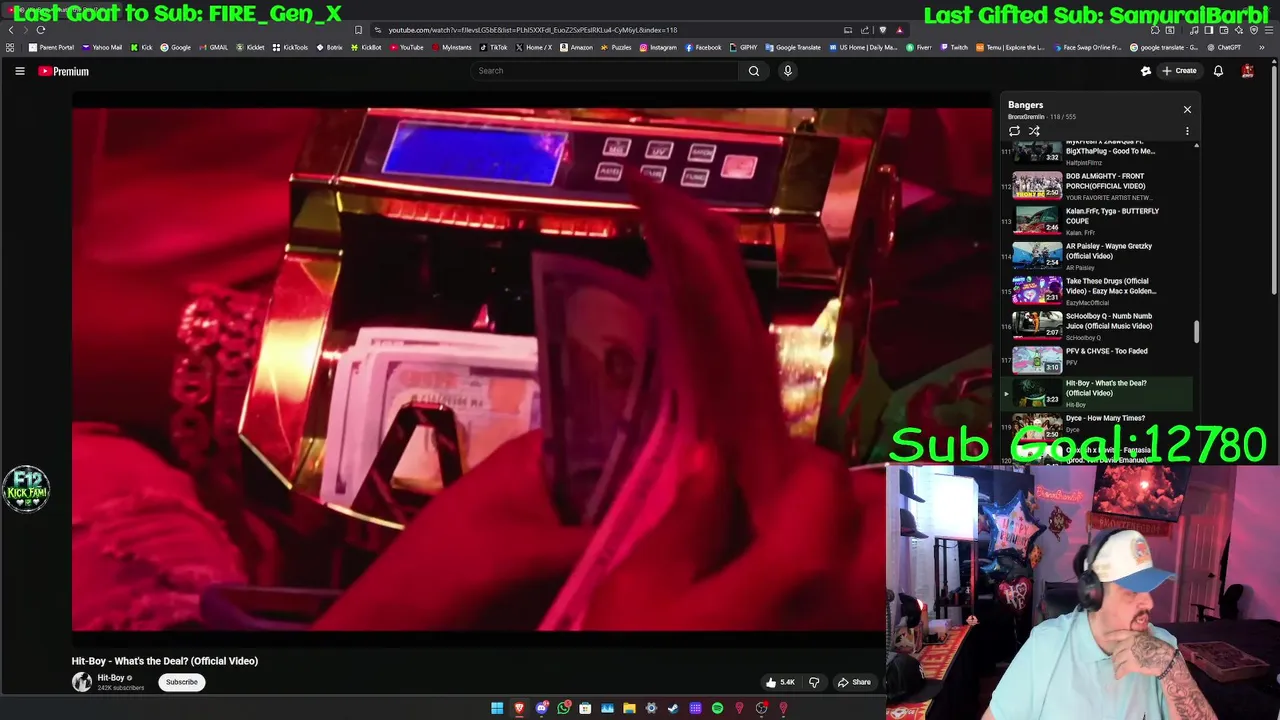Open Google Translate bookmark

click(793, 47)
